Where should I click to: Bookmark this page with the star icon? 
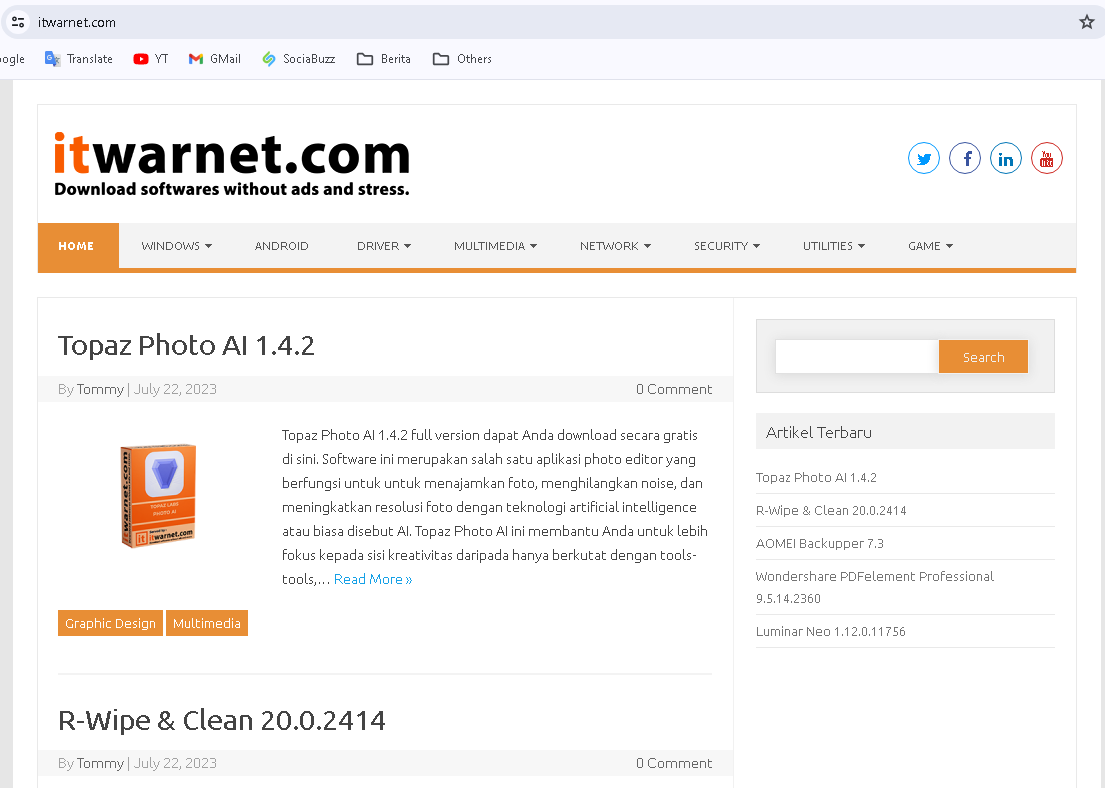pyautogui.click(x=1087, y=22)
